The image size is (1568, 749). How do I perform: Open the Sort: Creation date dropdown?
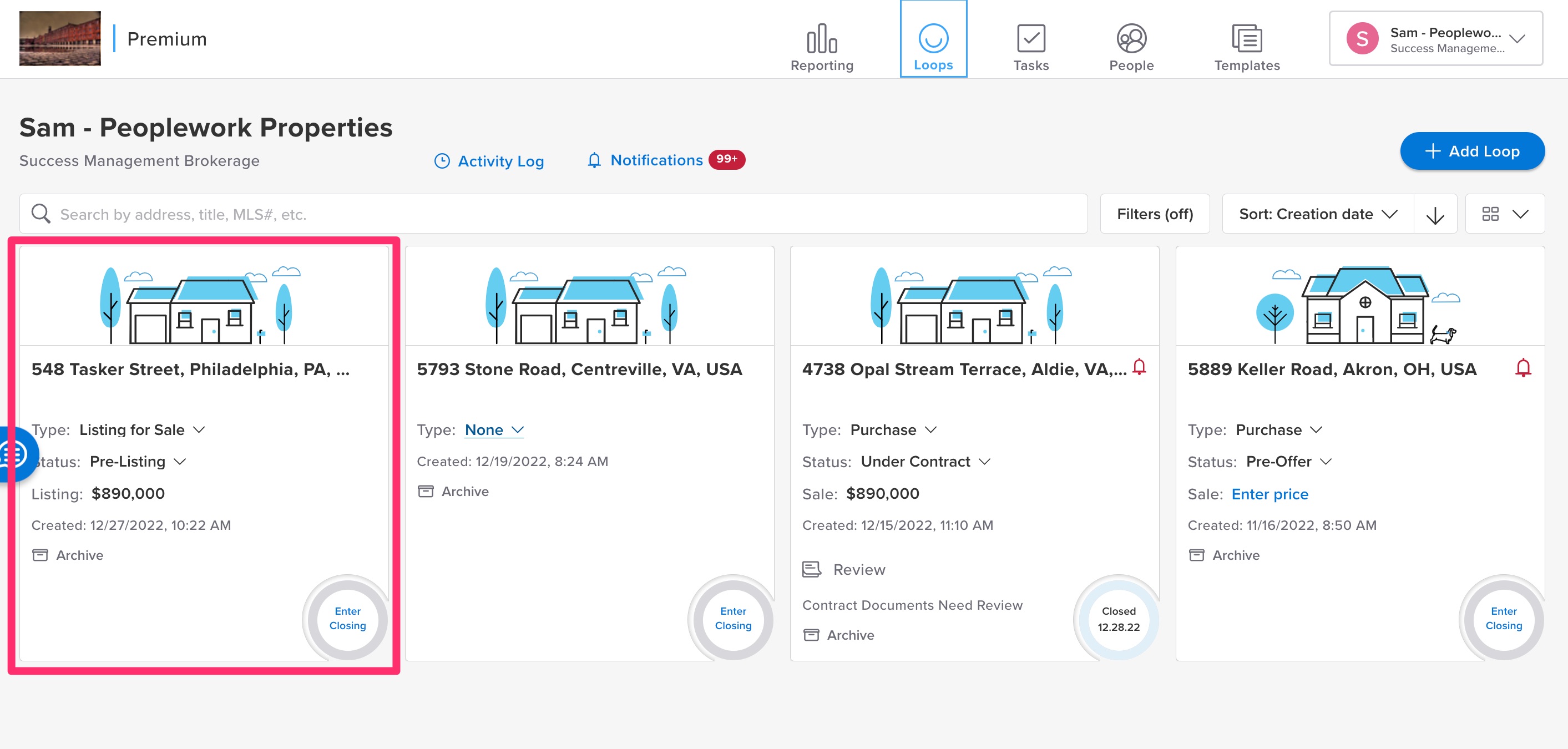point(1317,214)
